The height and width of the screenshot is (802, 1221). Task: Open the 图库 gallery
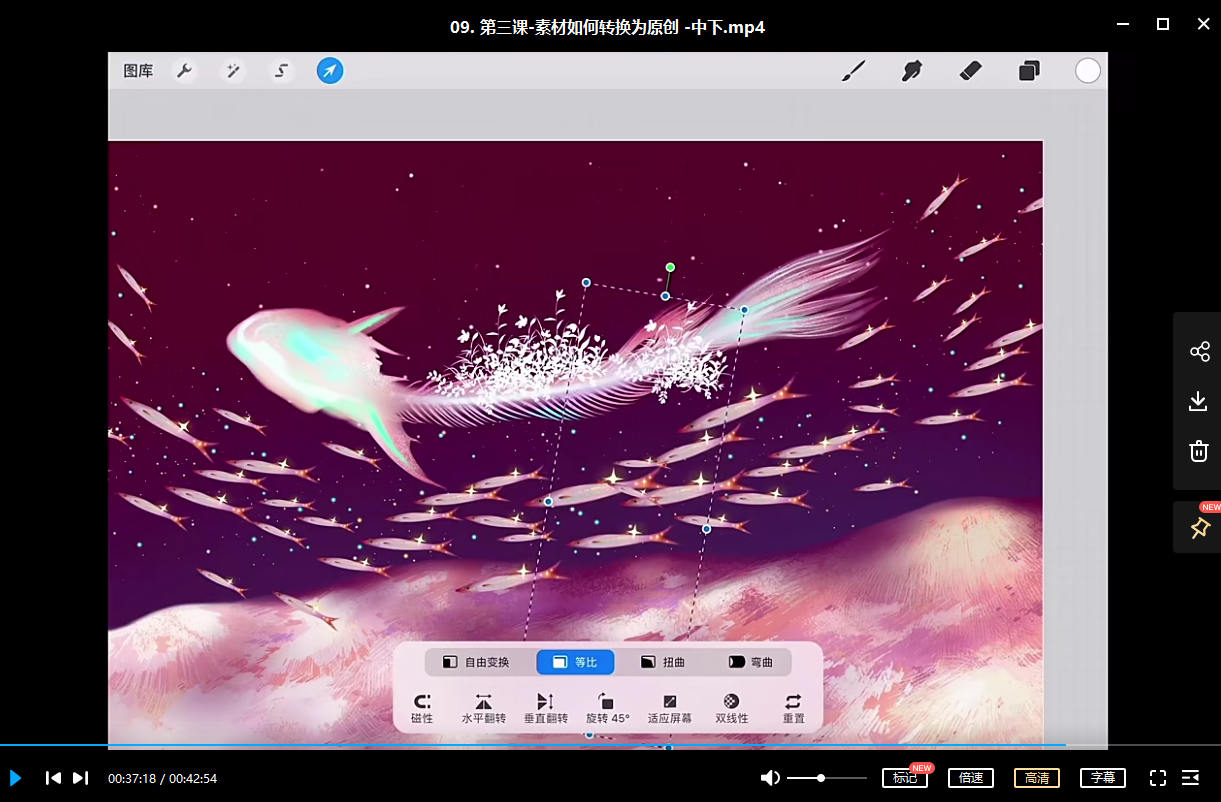point(138,71)
